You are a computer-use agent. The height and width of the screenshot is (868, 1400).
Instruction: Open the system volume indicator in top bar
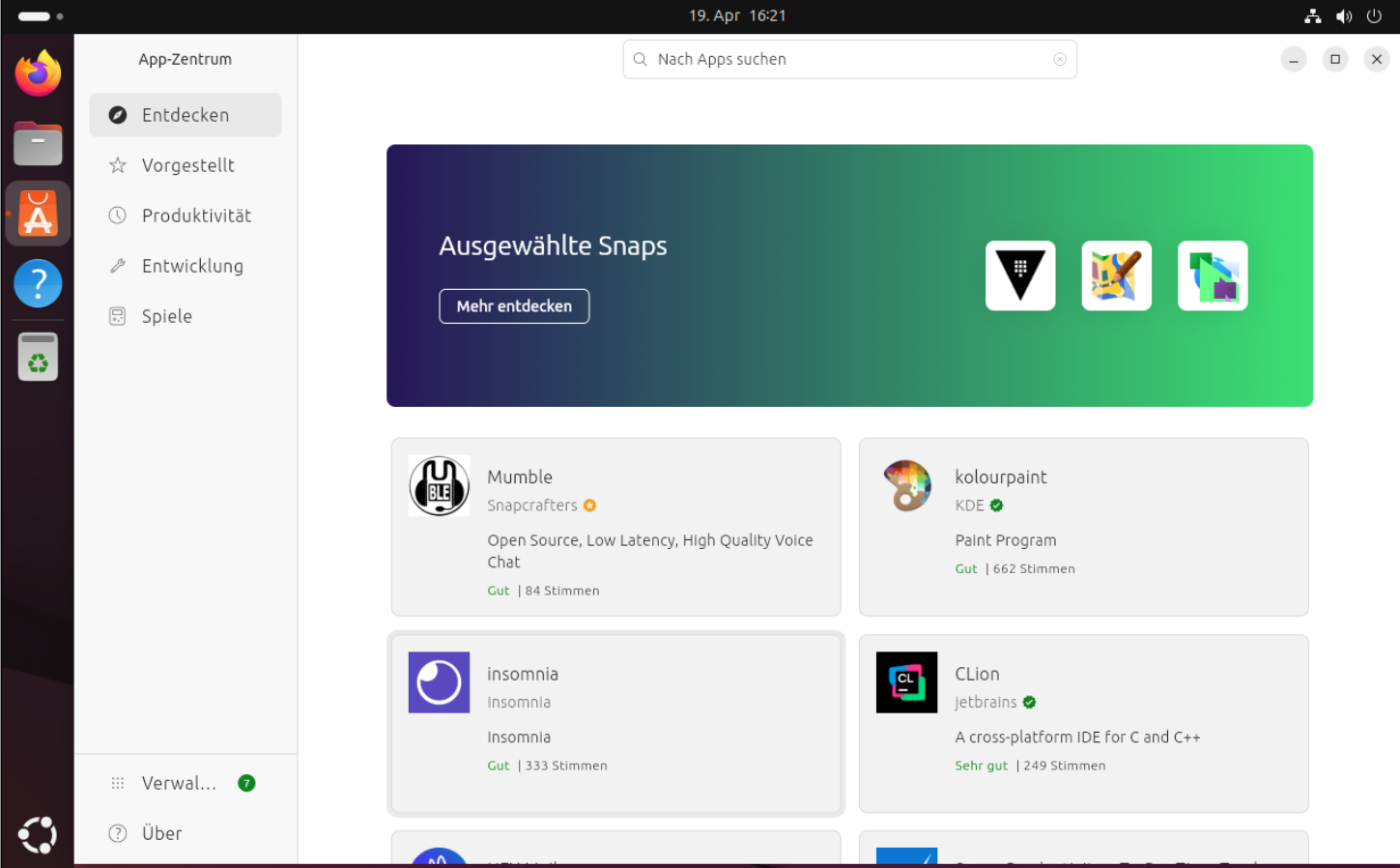tap(1343, 16)
